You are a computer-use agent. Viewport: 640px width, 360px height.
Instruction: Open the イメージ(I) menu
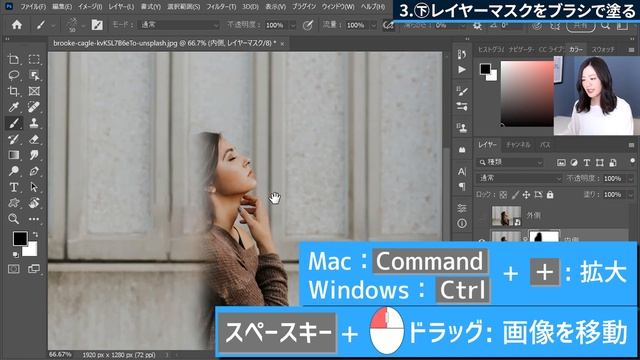tap(90, 7)
